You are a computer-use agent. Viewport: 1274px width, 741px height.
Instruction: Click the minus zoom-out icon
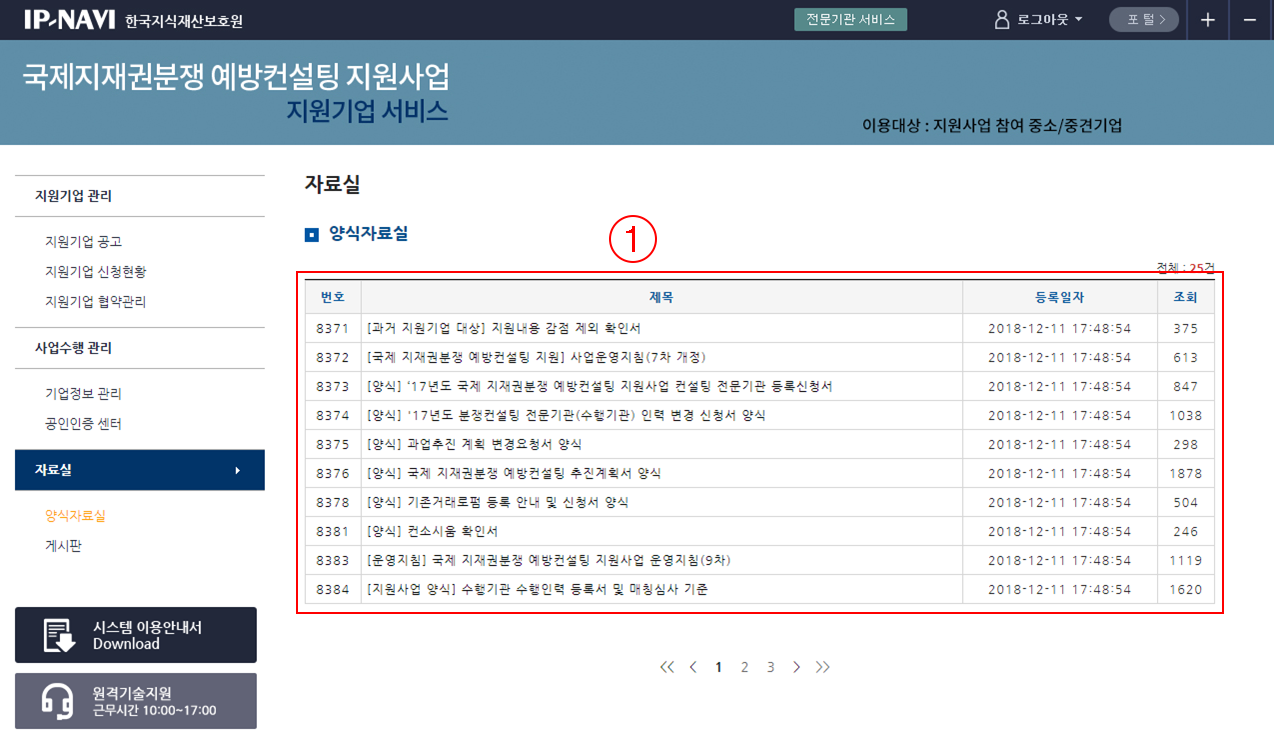point(1250,20)
